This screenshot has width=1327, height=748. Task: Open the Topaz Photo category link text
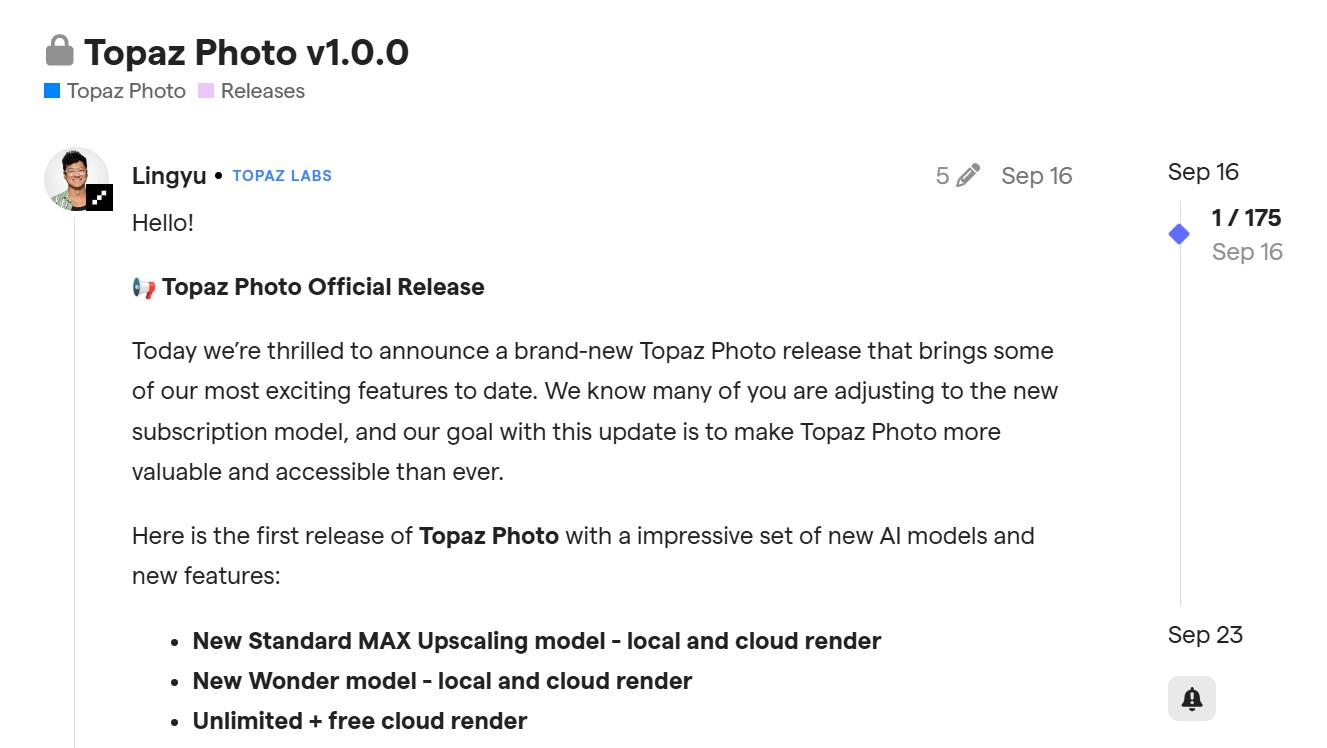pyautogui.click(x=126, y=91)
